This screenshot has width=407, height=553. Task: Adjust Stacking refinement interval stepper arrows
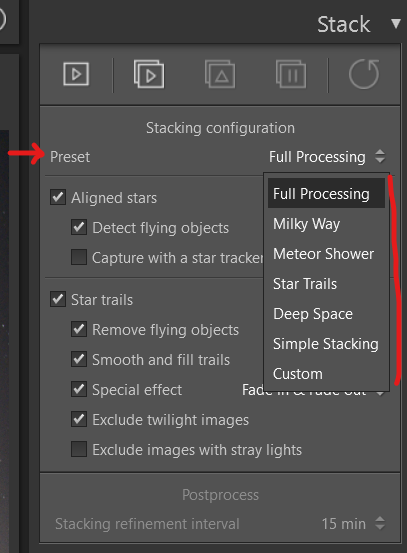[380, 523]
